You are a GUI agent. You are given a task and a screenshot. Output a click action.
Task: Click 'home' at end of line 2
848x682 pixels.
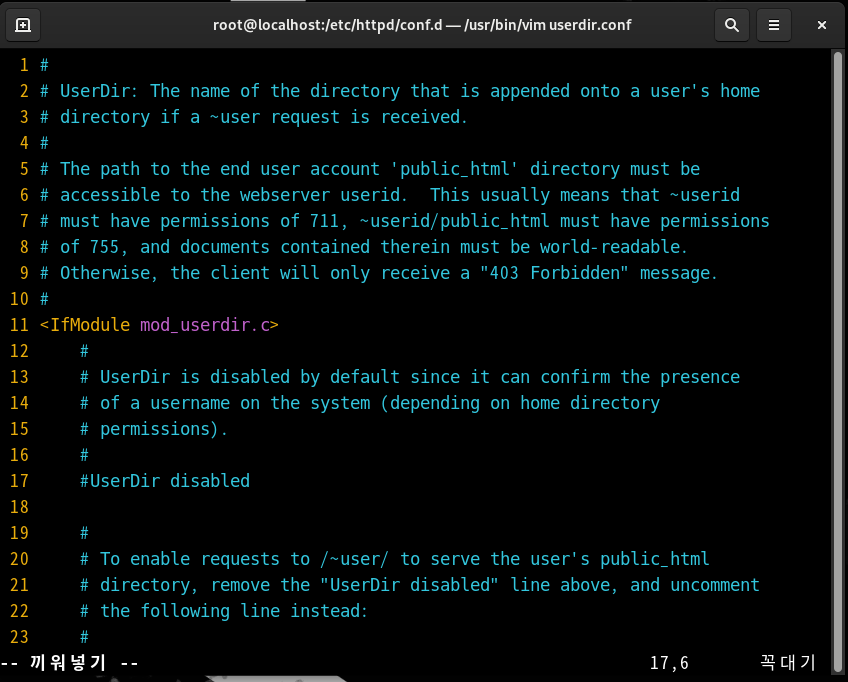tap(740, 91)
